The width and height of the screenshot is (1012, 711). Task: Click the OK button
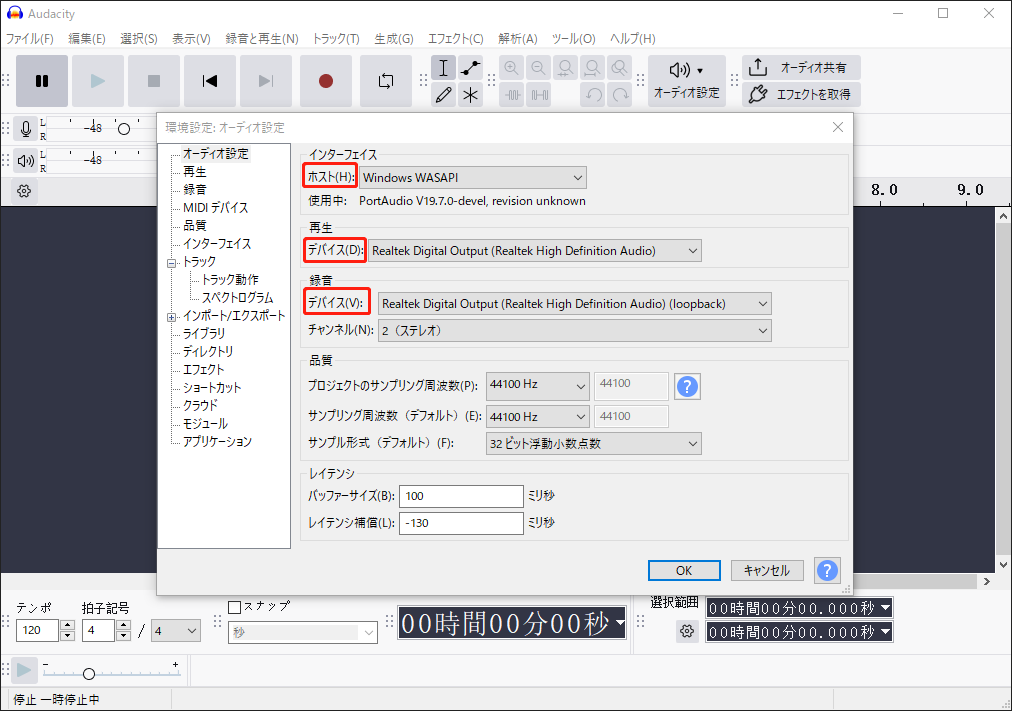pyautogui.click(x=684, y=570)
